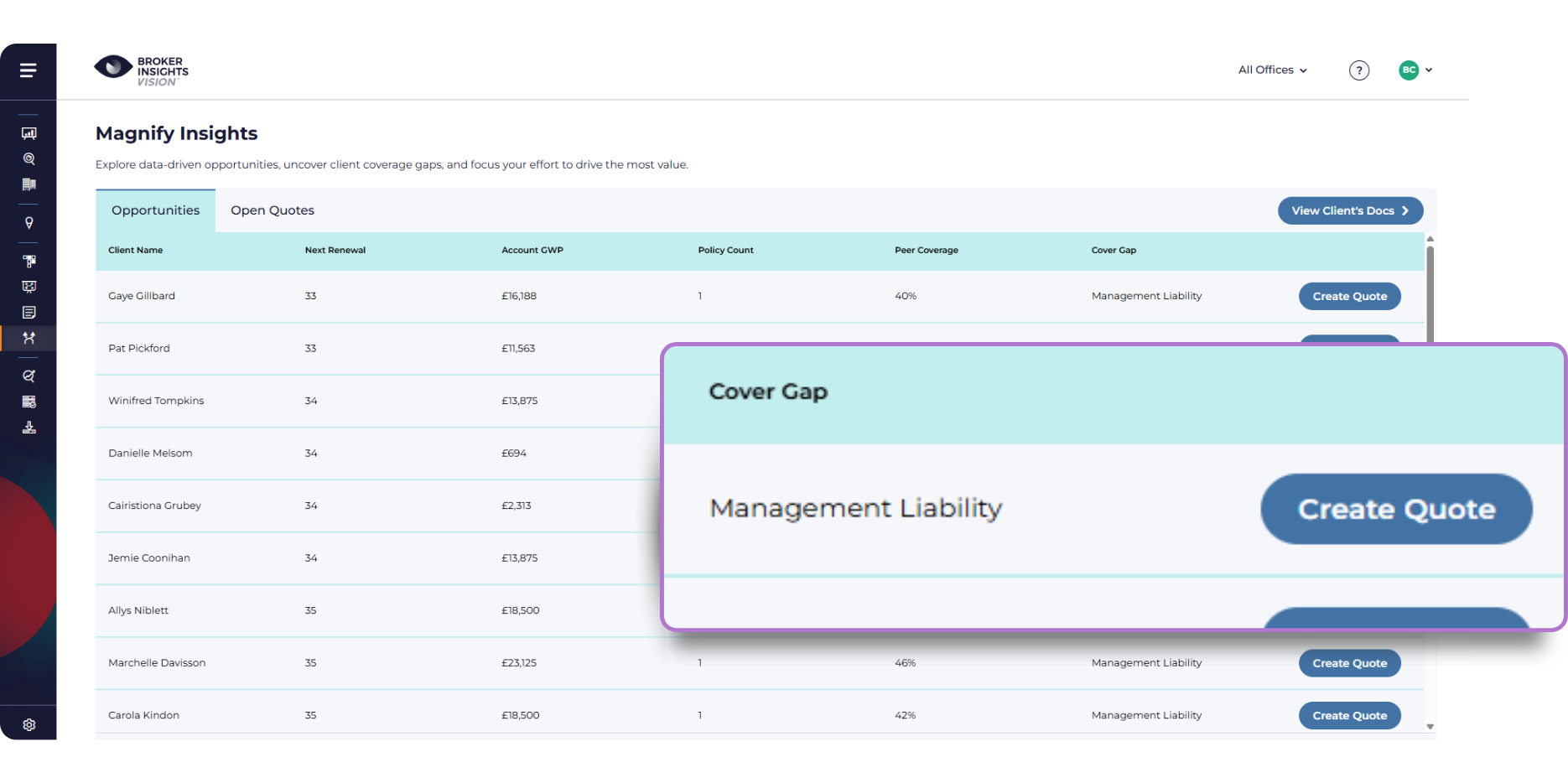
Task: Click the Broker Insights Vision logo
Action: [x=141, y=70]
